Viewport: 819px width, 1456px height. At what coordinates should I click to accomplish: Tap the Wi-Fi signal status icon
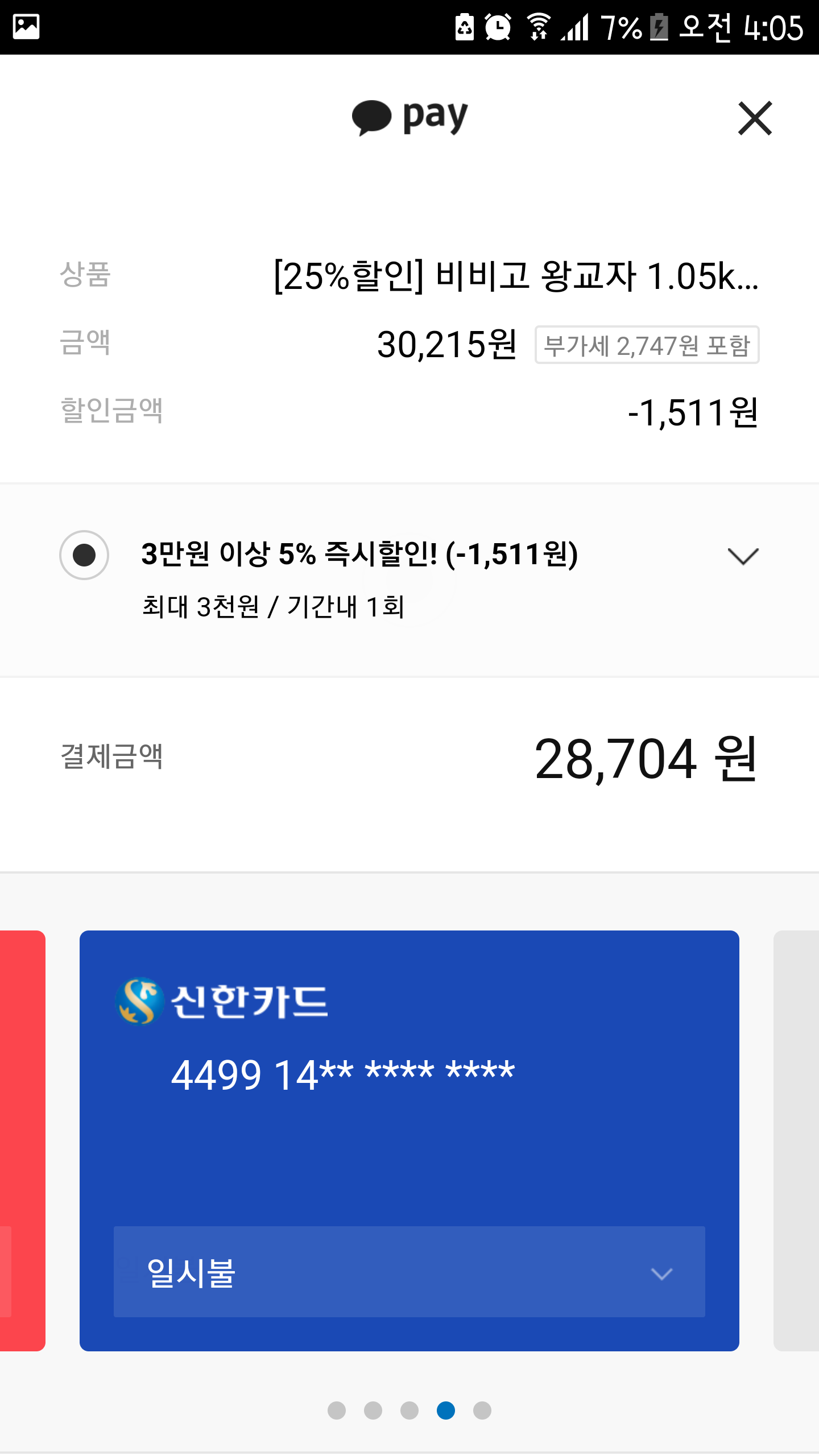pos(538,27)
